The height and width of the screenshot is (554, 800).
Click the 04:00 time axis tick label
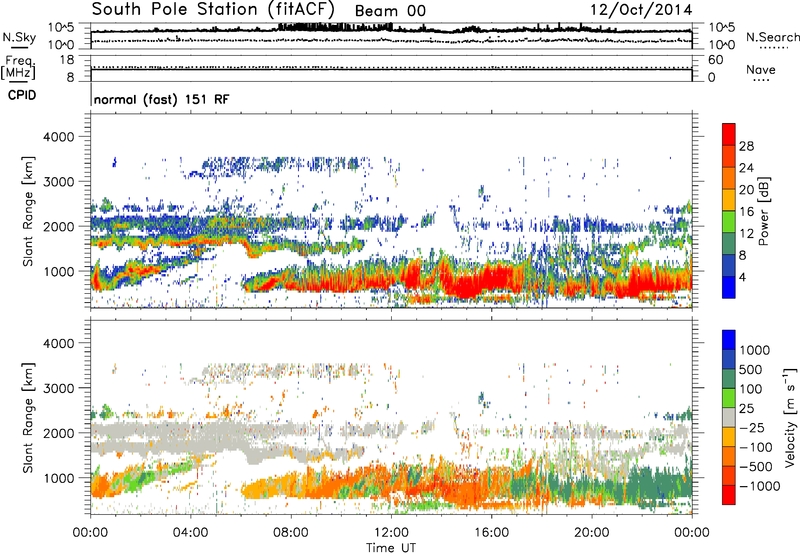pos(191,533)
